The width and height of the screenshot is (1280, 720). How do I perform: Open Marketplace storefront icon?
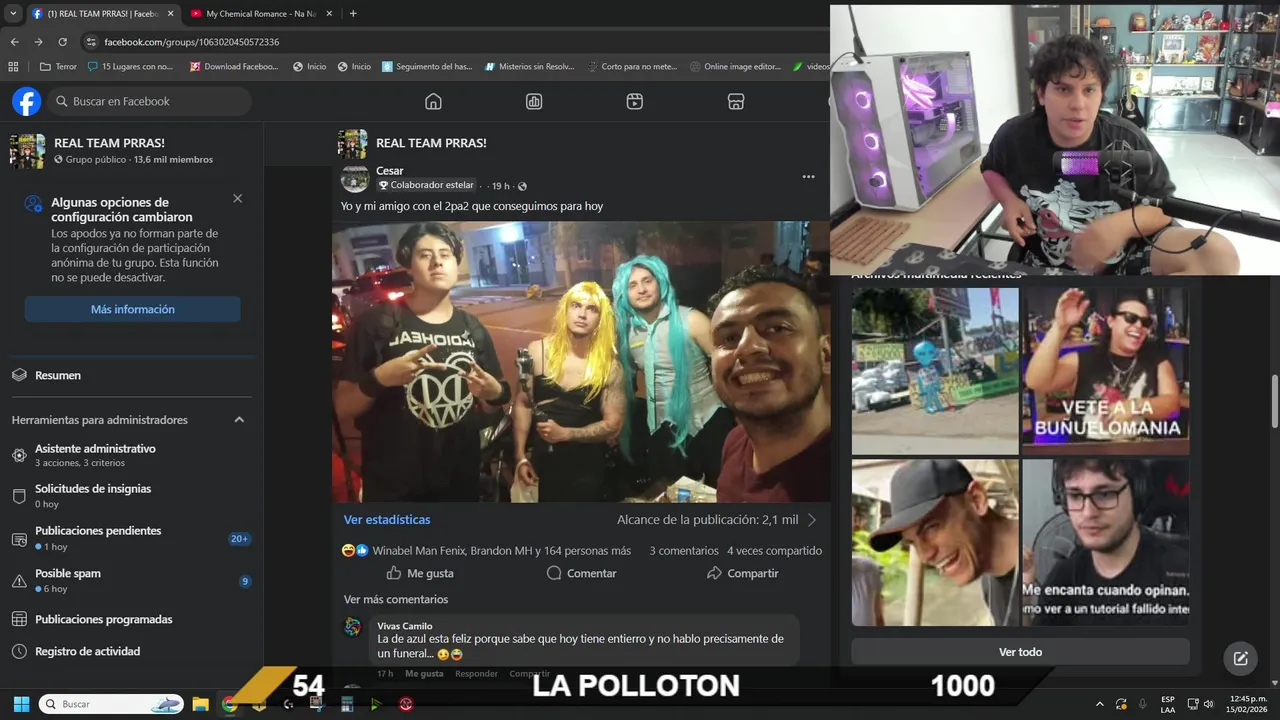tap(735, 101)
